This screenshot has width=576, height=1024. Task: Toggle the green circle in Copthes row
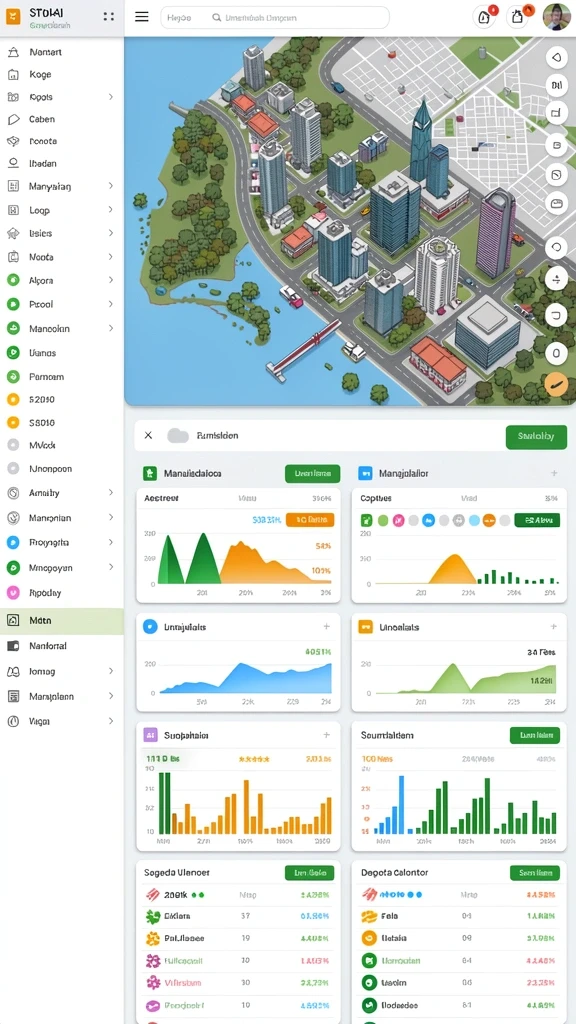coord(383,520)
